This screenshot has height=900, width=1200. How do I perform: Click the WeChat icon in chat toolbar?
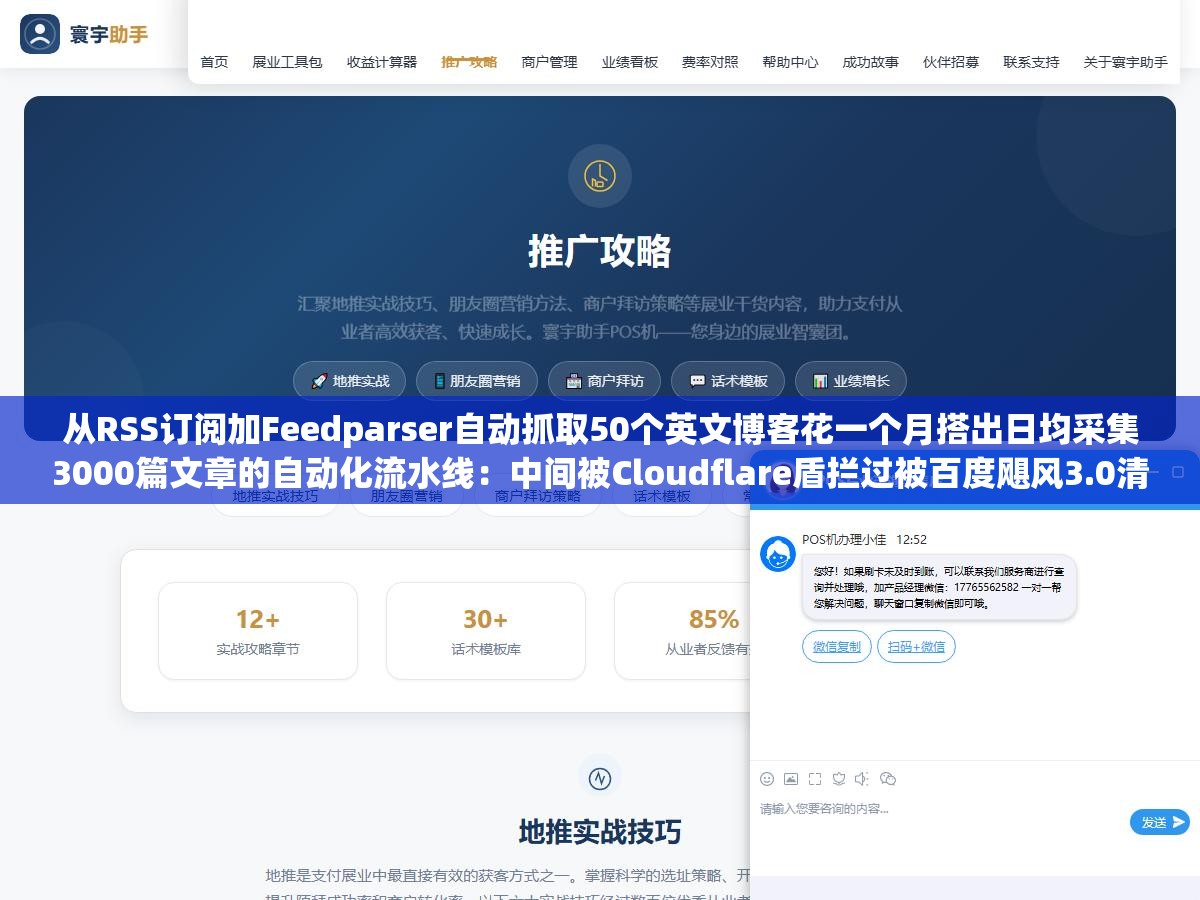888,779
